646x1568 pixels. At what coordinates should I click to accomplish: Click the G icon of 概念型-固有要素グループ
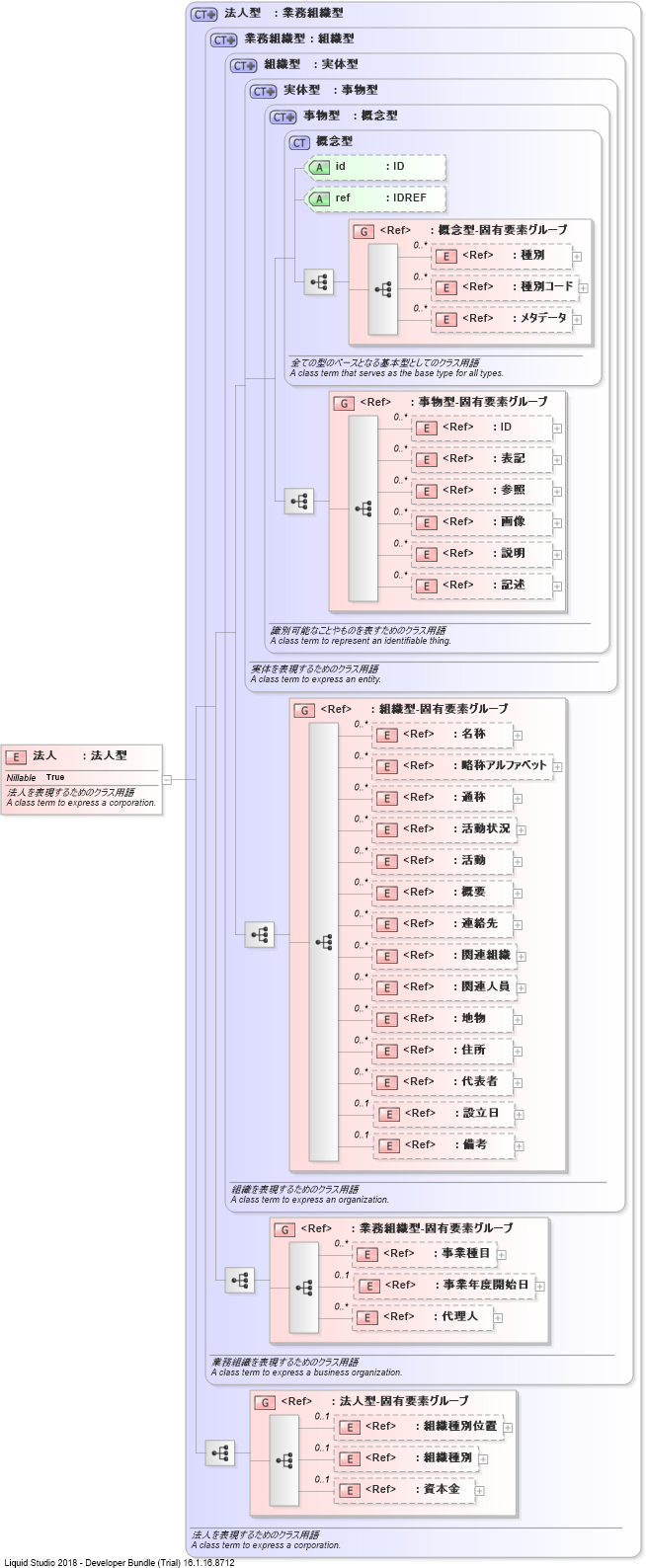tap(363, 231)
